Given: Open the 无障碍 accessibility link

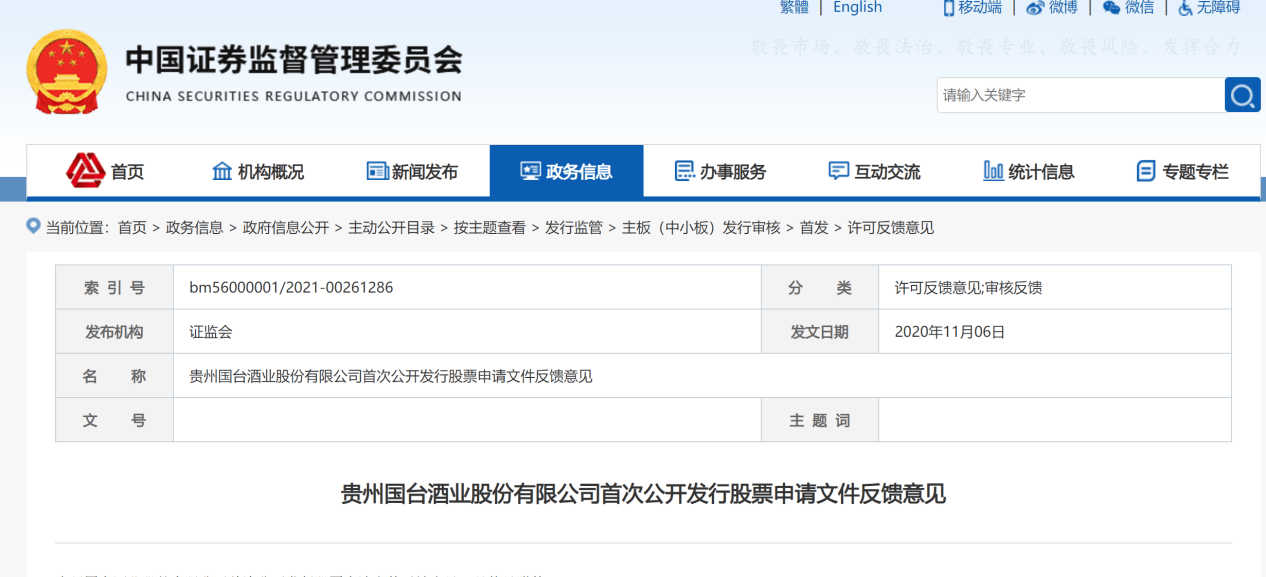Looking at the screenshot, I should pyautogui.click(x=1218, y=7).
